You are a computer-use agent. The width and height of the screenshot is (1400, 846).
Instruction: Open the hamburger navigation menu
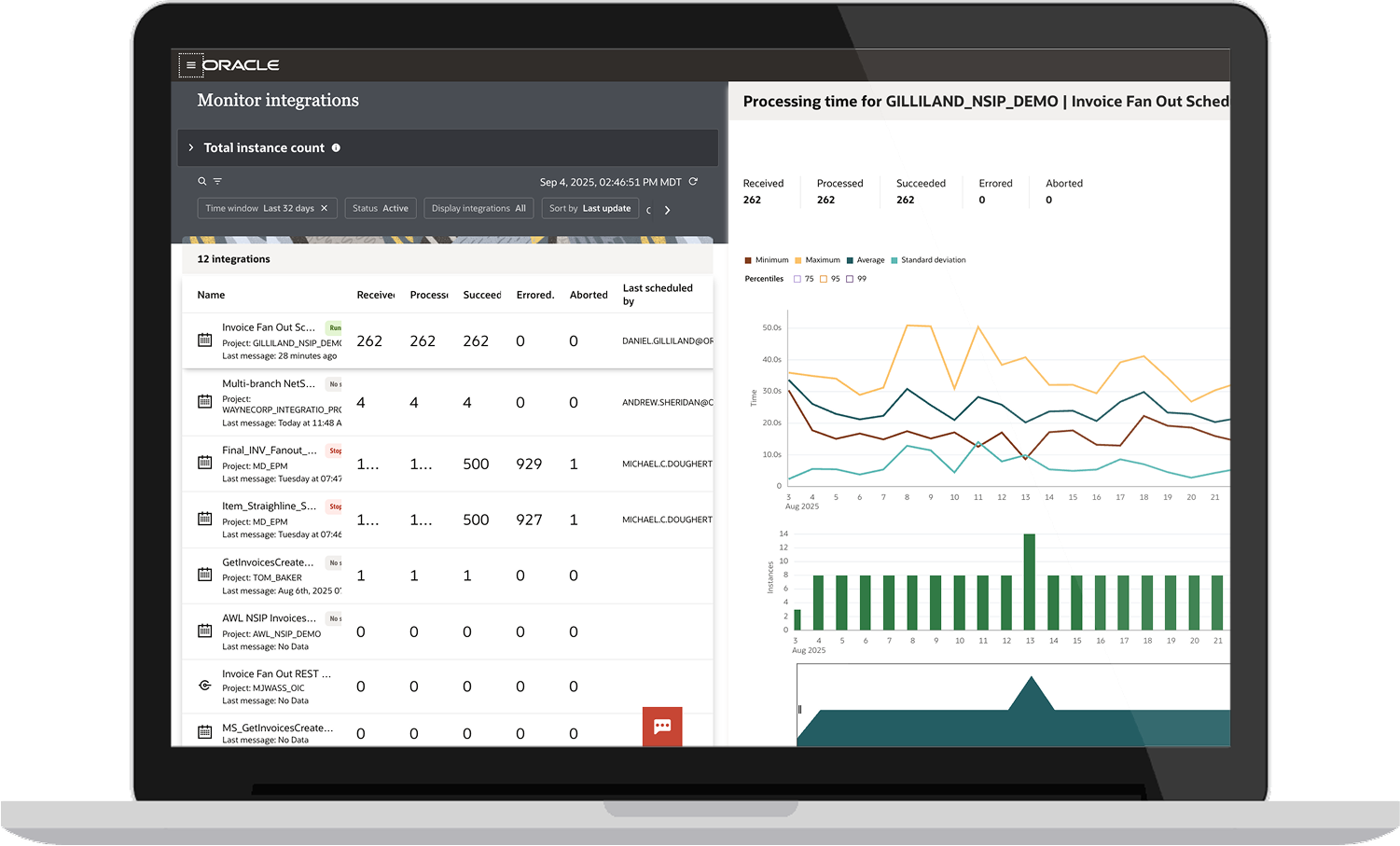click(190, 65)
